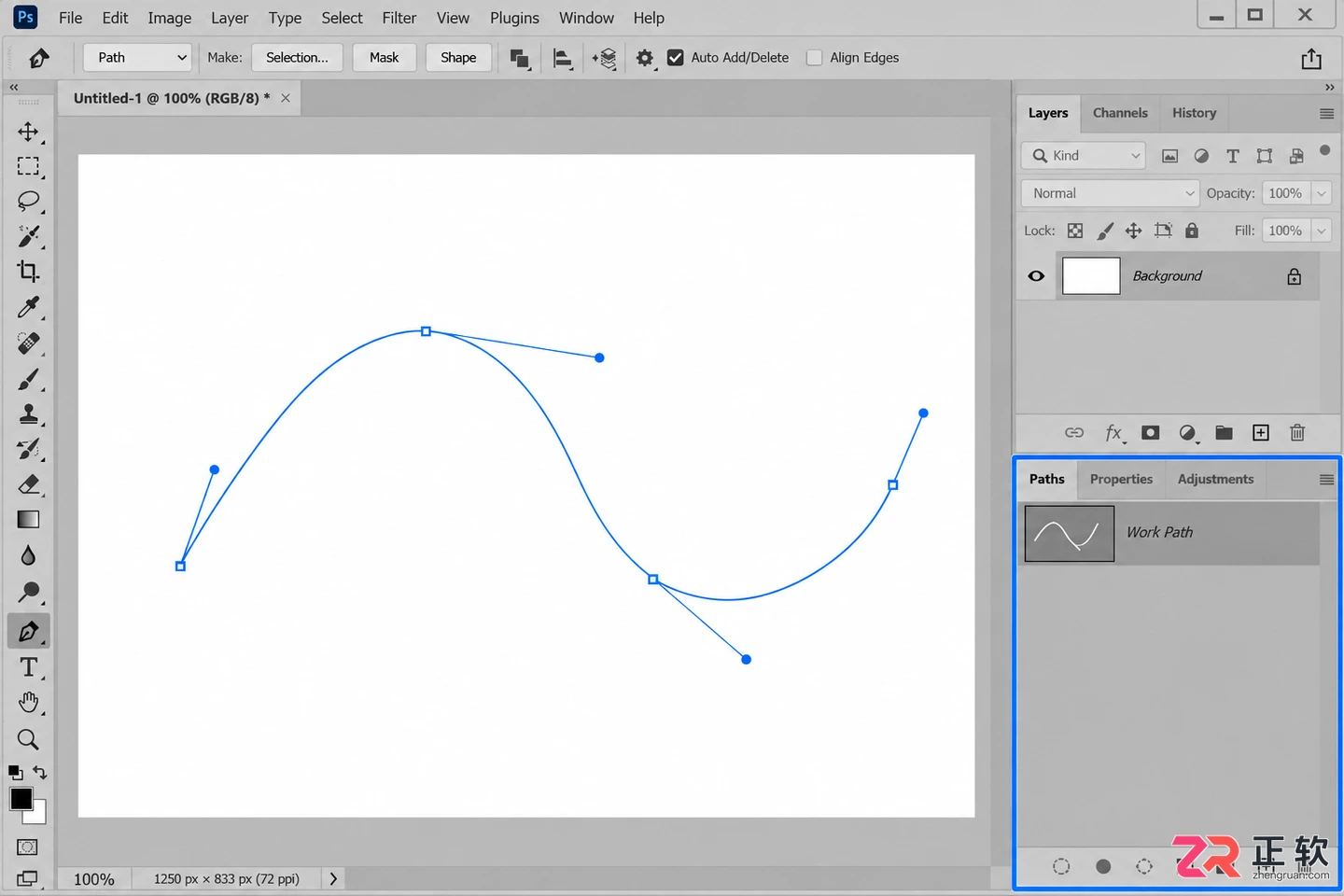Open the Normal blend mode dropdown

pos(1110,193)
